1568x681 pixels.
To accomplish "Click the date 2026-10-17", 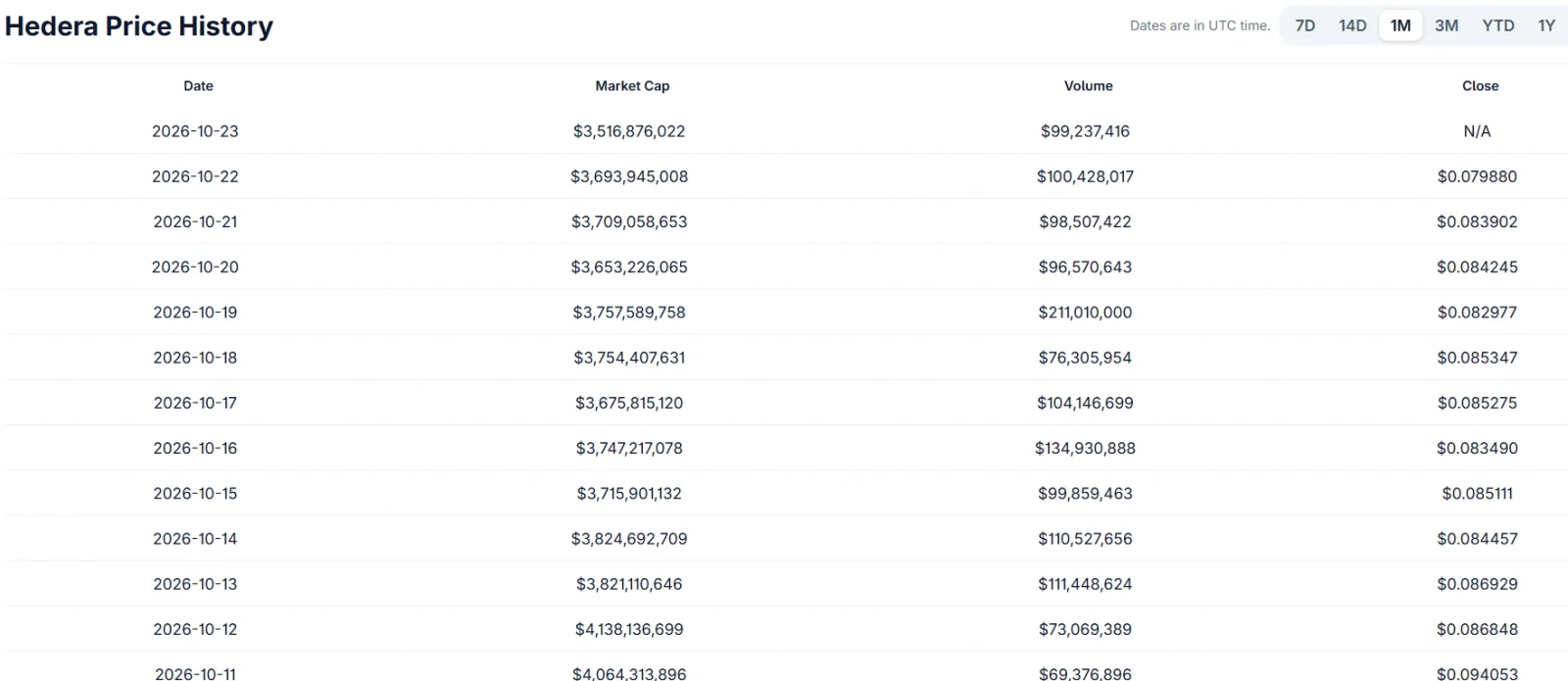I will pos(195,403).
